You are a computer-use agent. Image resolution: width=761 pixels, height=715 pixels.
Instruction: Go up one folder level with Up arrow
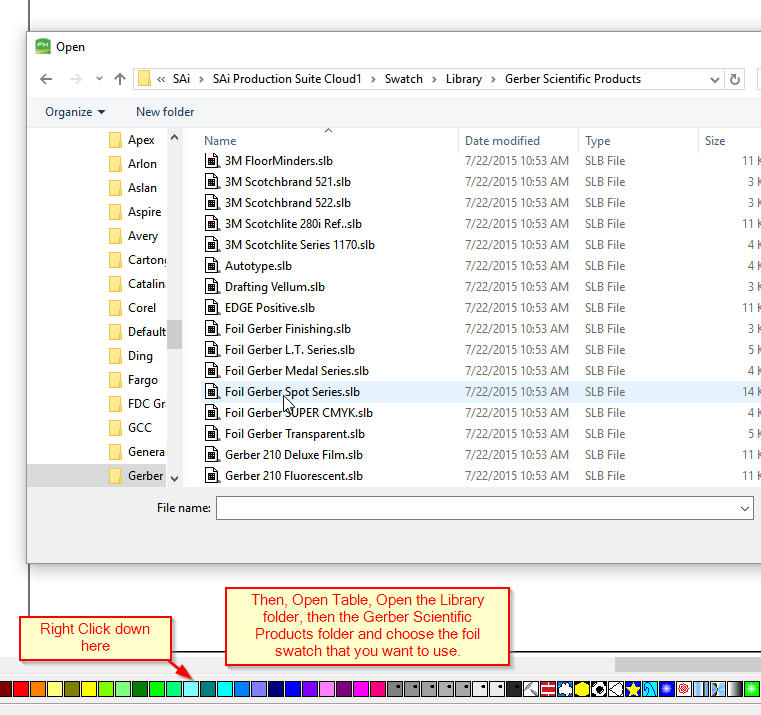120,79
